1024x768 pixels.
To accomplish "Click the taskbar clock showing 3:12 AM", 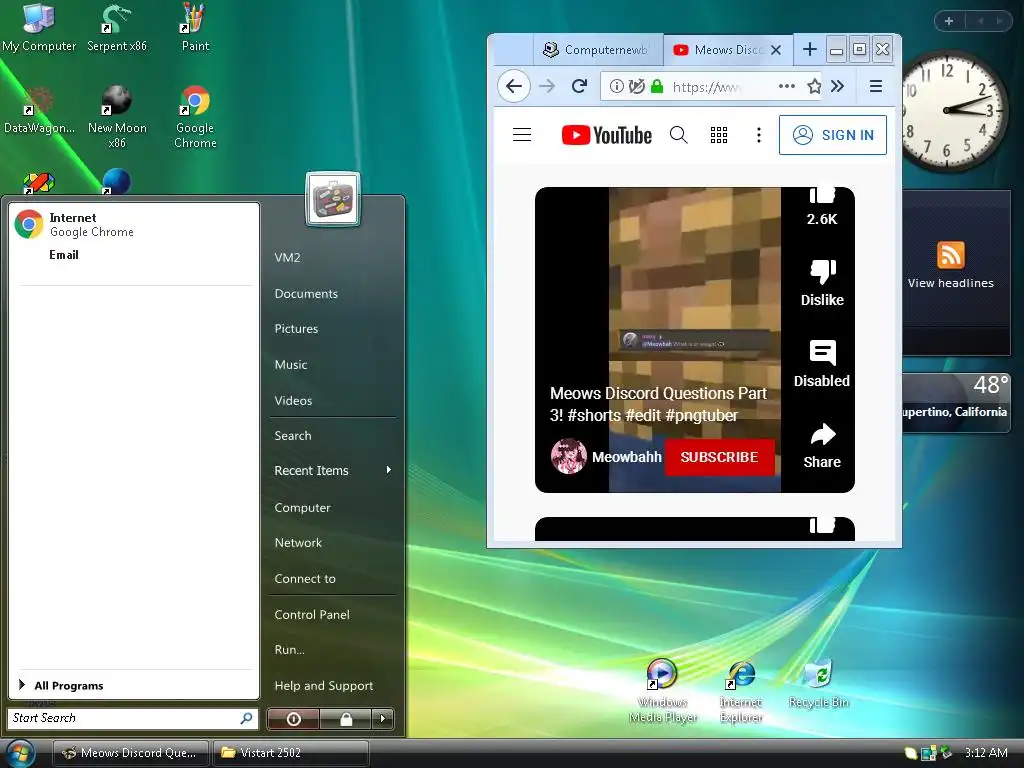I will [986, 752].
